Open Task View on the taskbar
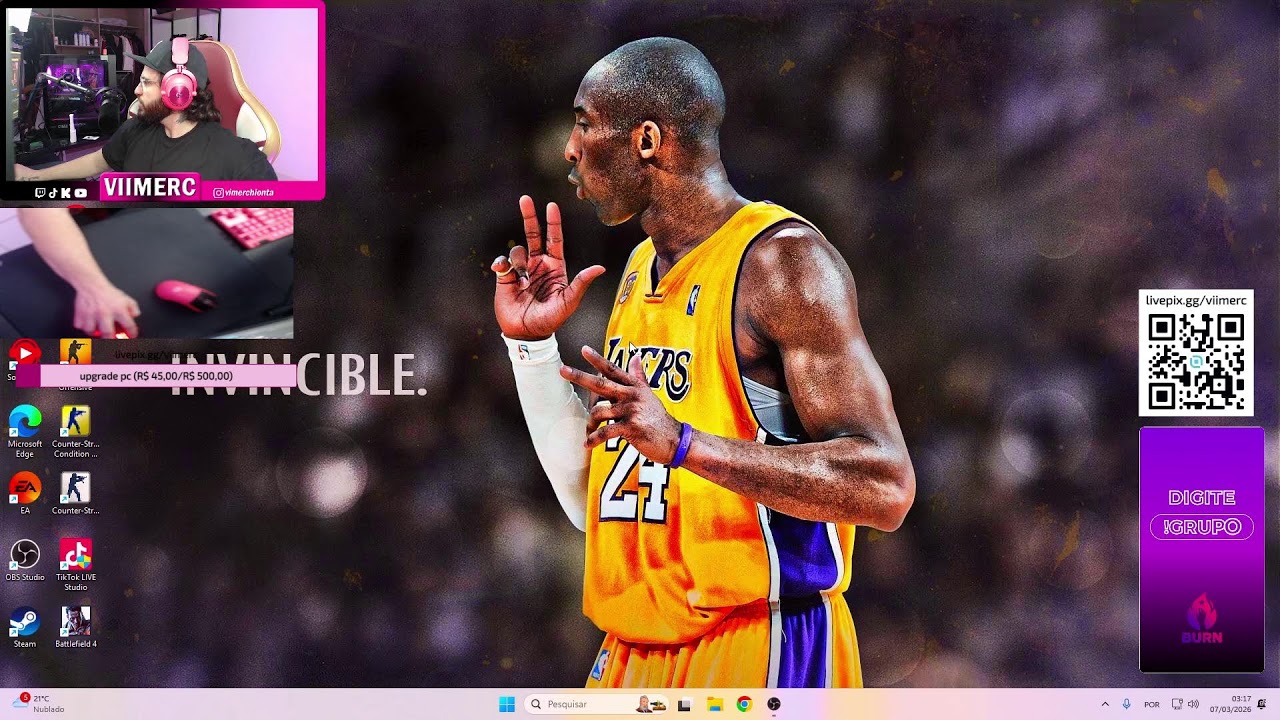This screenshot has width=1280, height=720. coord(684,704)
